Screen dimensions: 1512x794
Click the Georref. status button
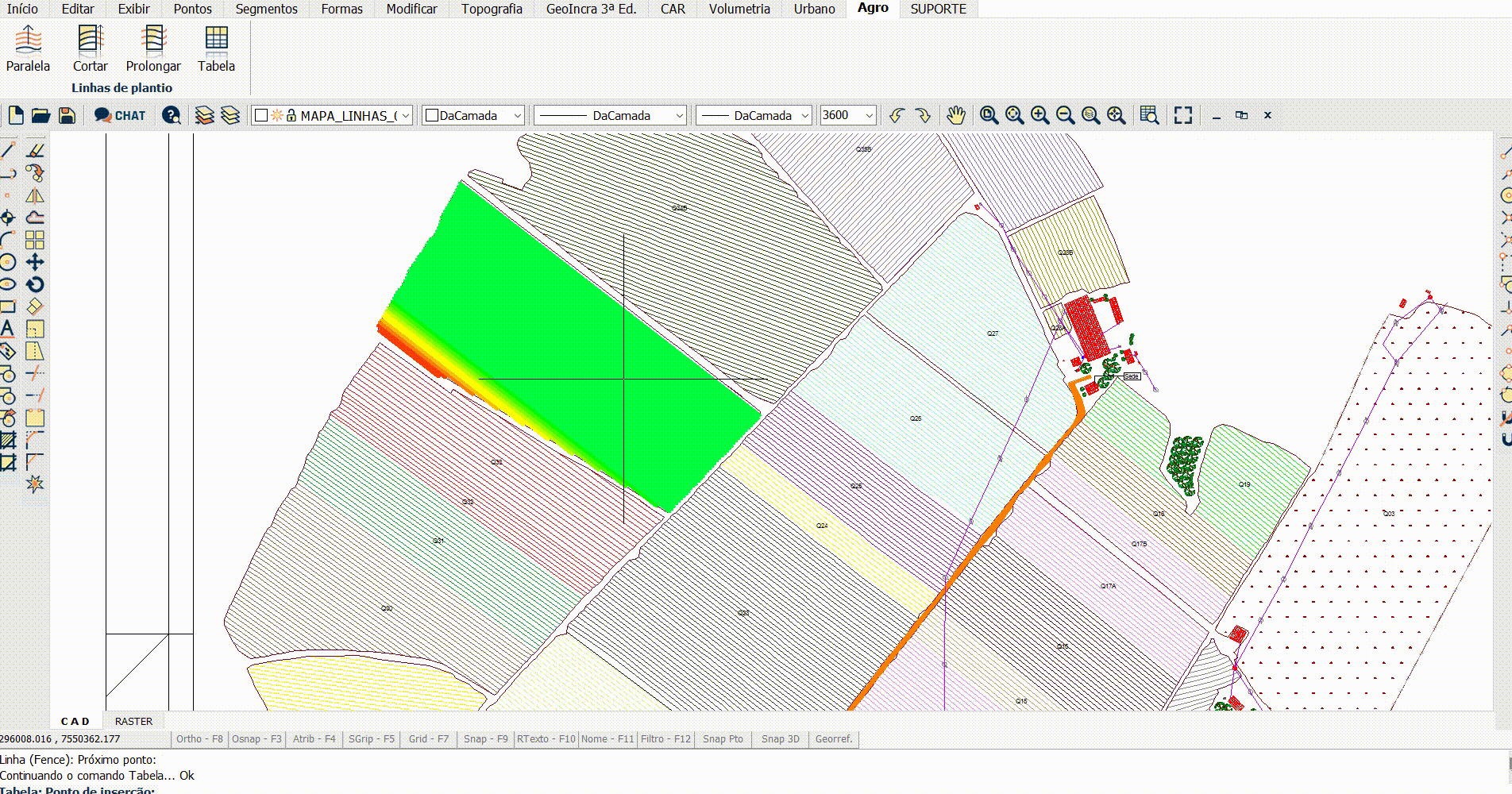[x=834, y=739]
